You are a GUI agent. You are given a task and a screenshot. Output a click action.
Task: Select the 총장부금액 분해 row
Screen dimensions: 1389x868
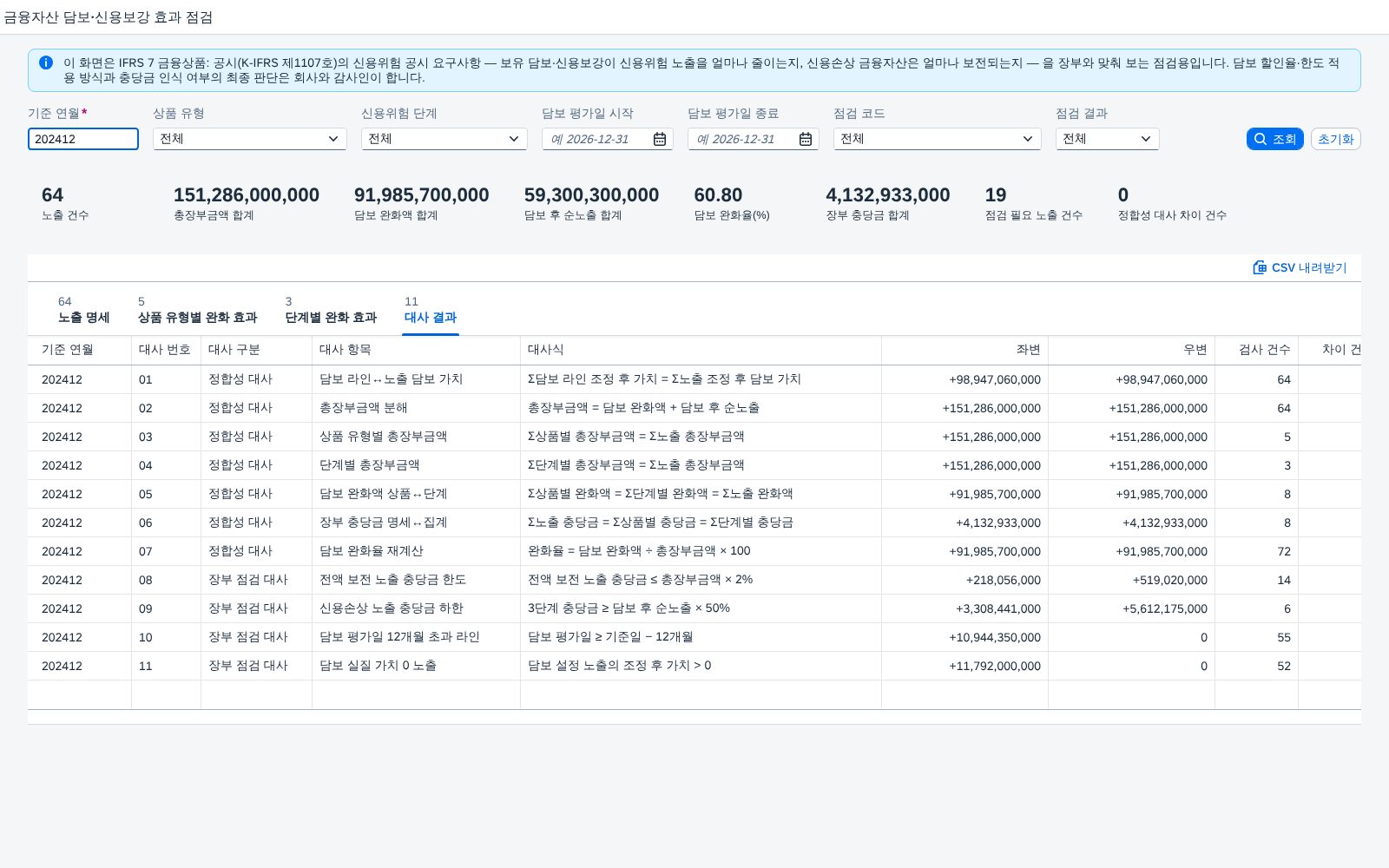tap(694, 408)
